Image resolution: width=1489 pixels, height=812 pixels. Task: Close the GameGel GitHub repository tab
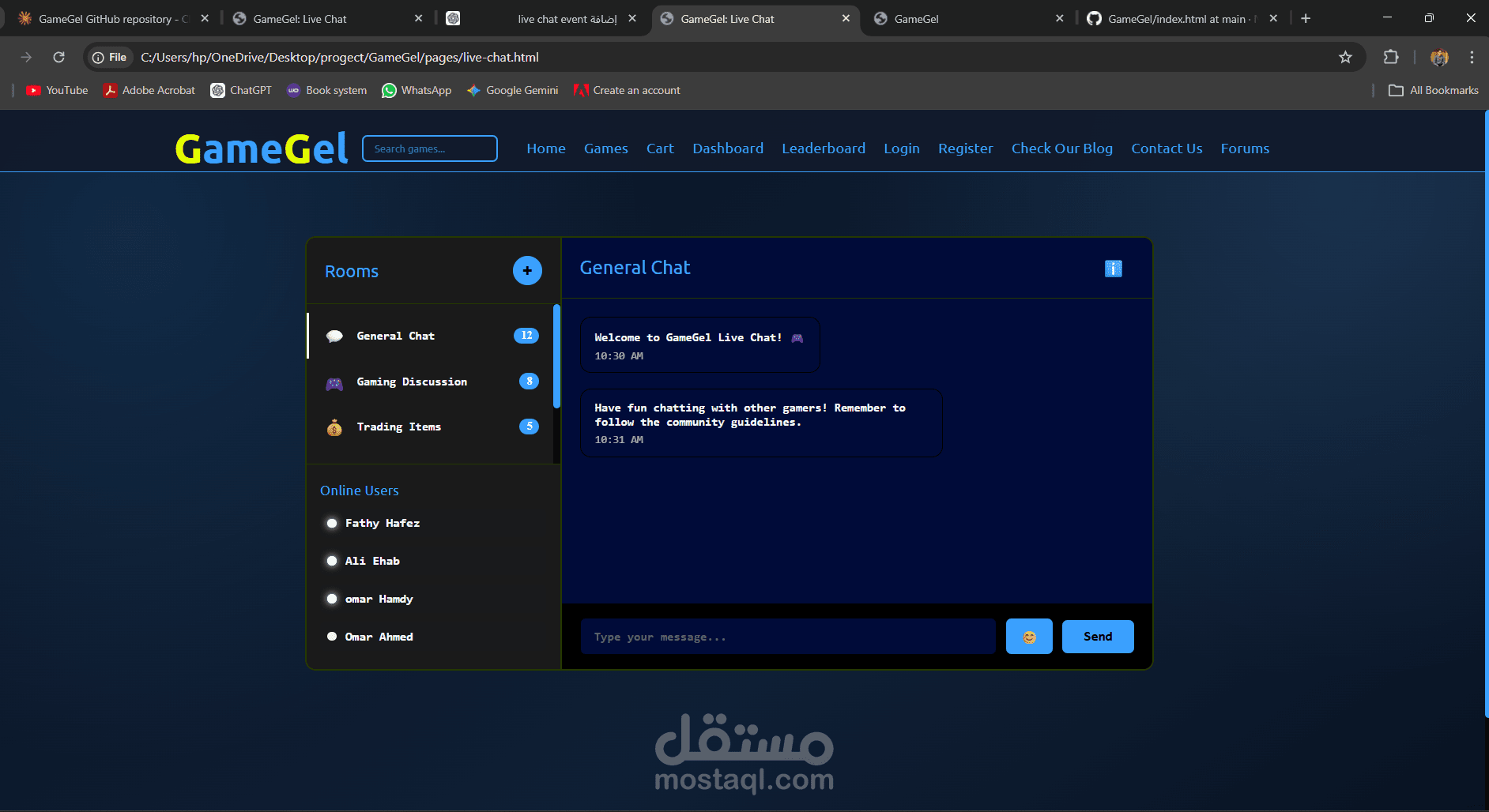pos(205,18)
